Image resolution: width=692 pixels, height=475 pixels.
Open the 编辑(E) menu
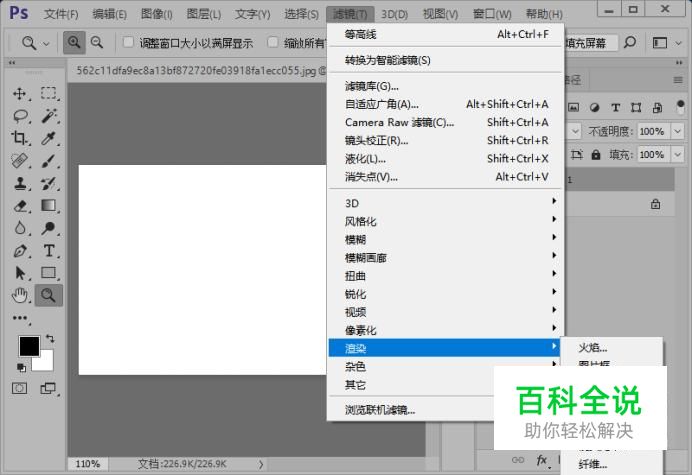[109, 14]
